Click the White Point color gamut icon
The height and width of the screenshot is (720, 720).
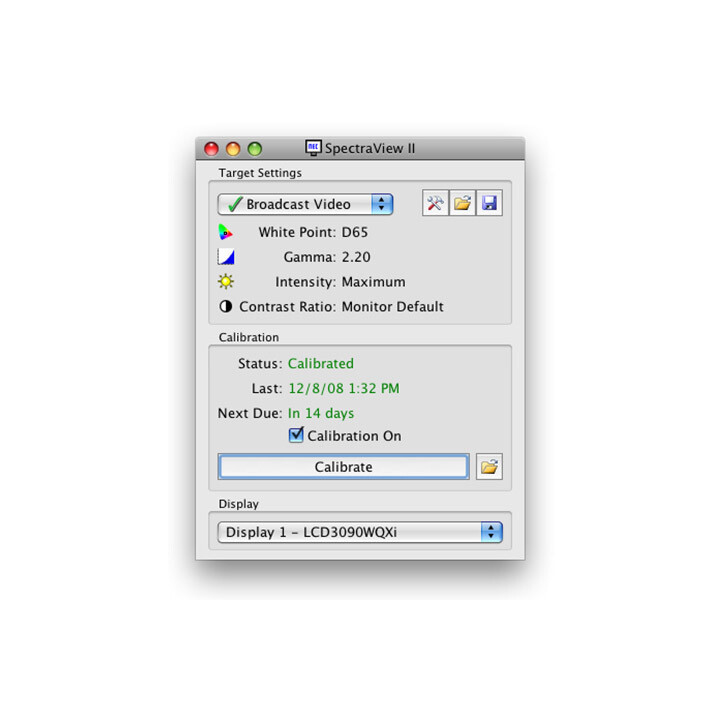click(x=225, y=232)
